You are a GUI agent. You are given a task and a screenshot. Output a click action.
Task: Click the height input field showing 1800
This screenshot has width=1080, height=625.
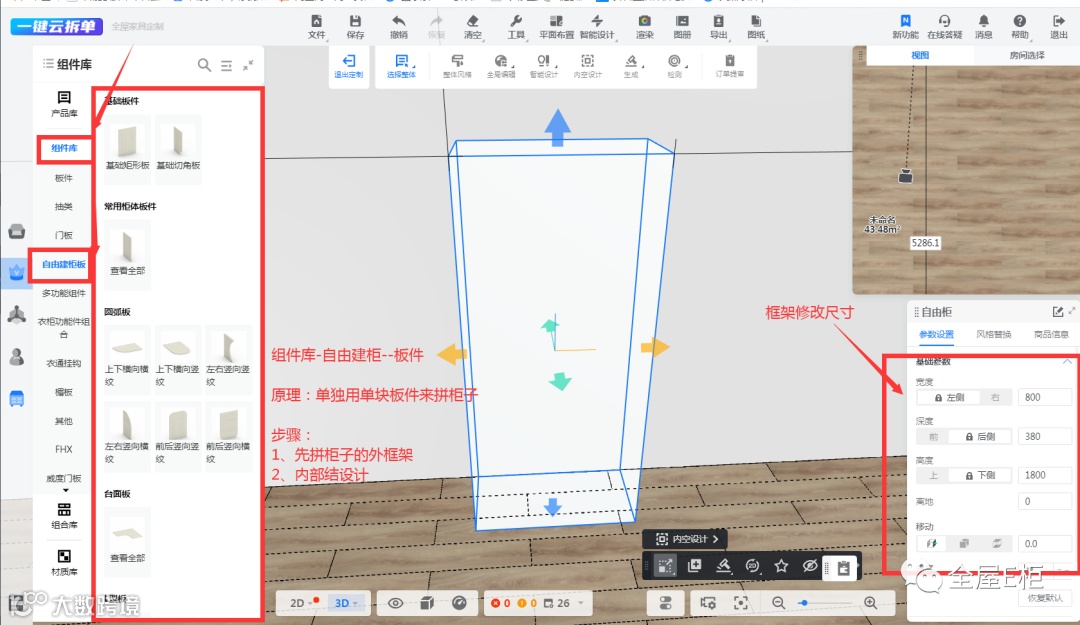1044,475
